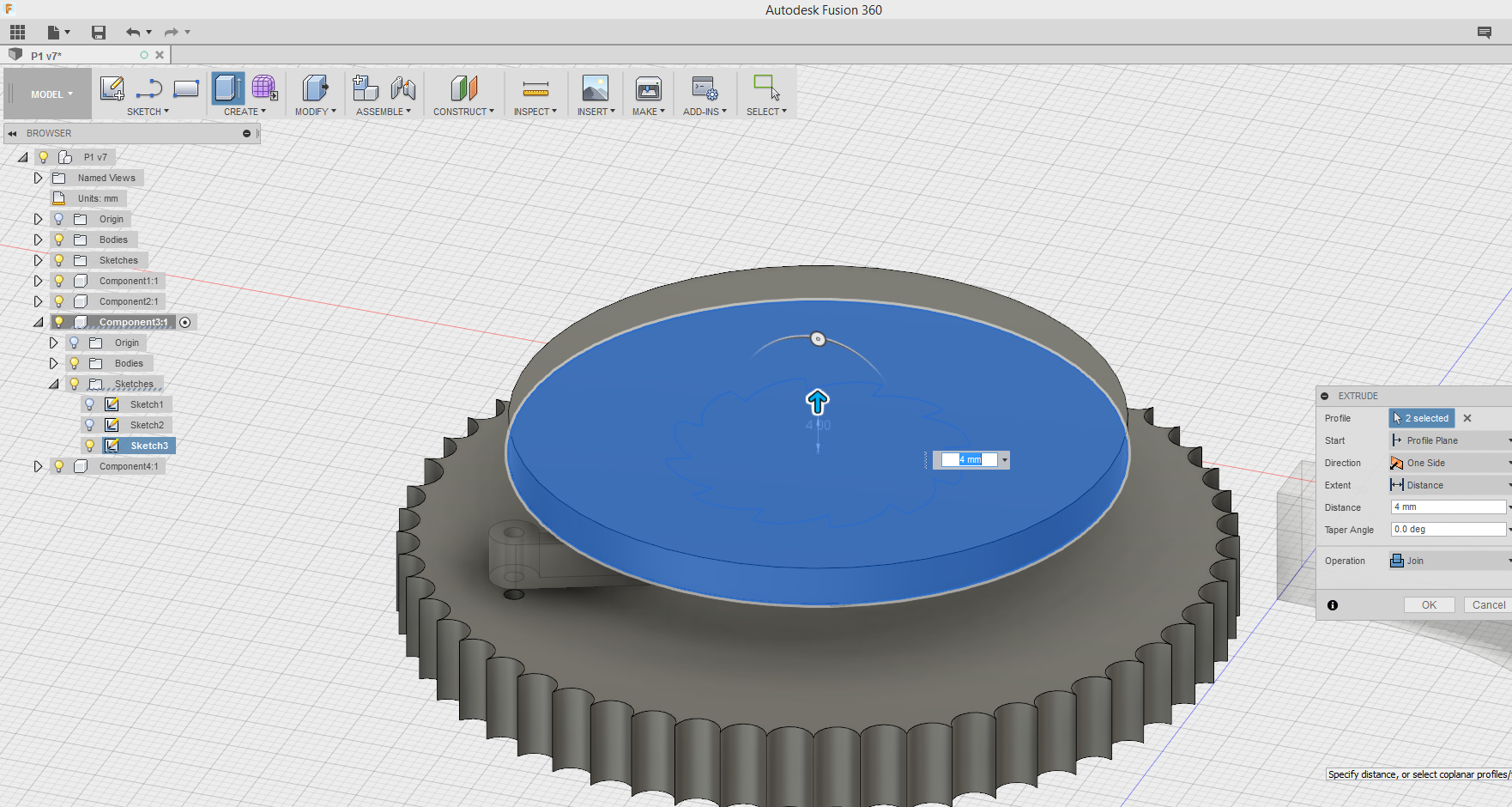Click the Add-Ins scripts icon
Screen dimensions: 1512x807
[705, 88]
